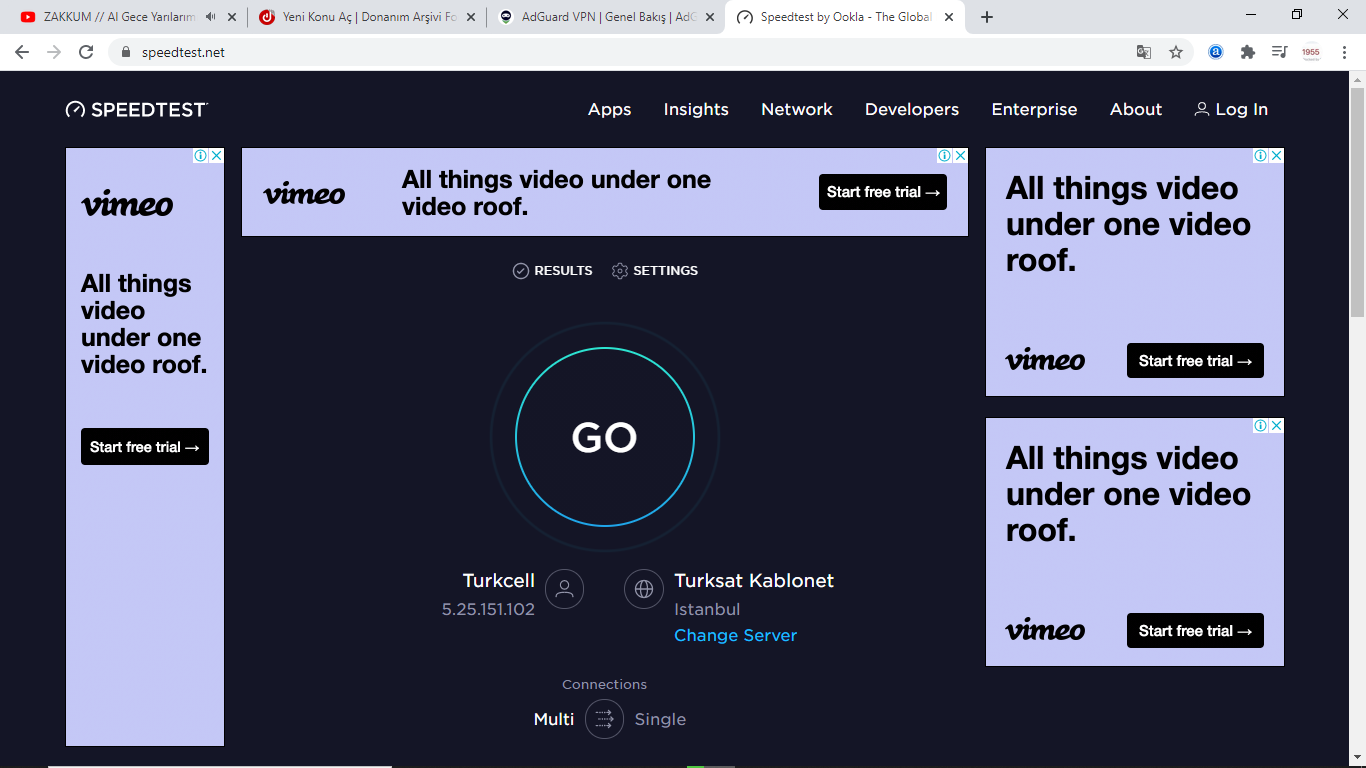The width and height of the screenshot is (1366, 768).
Task: Open AdChoices info on top banner ad
Action: (945, 156)
